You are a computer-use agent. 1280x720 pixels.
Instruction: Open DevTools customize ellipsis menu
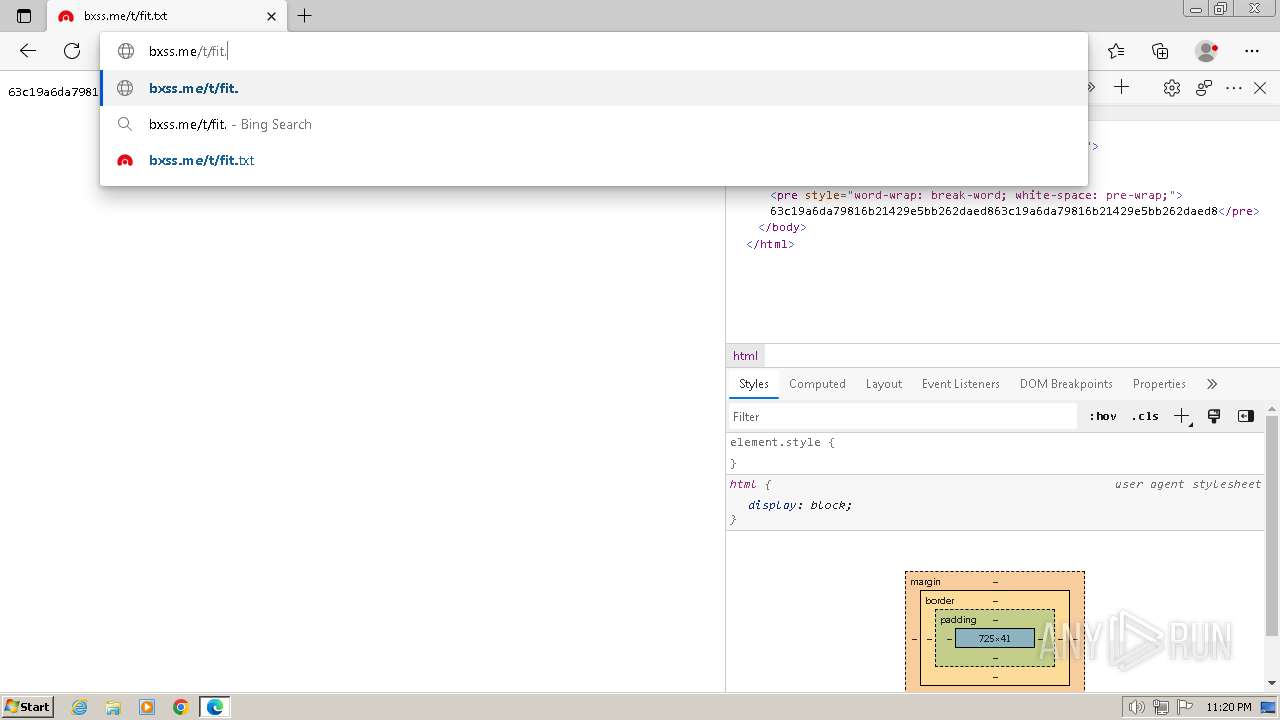[1234, 88]
